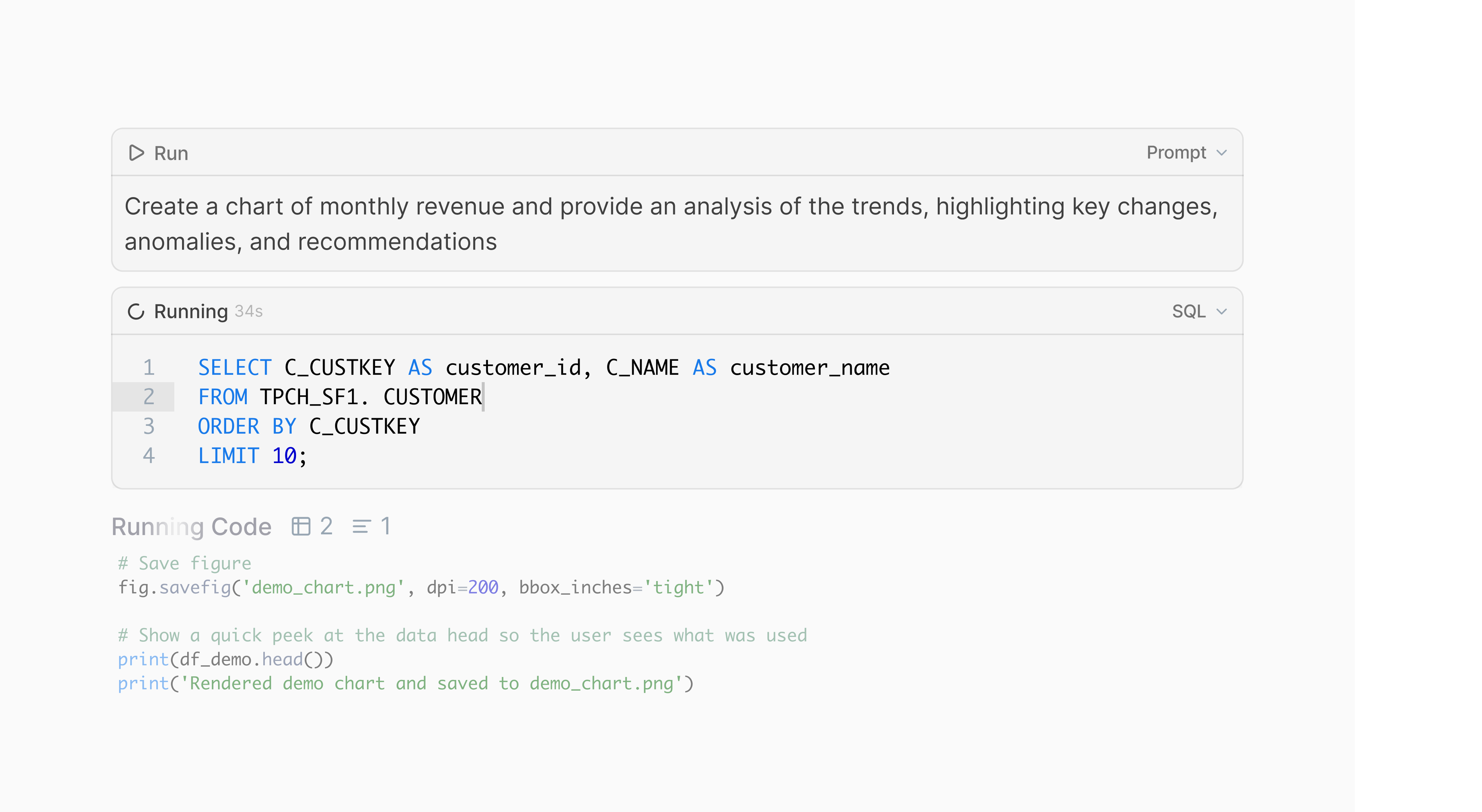Click line number 2 in gutter
The height and width of the screenshot is (812, 1482).
tap(149, 396)
